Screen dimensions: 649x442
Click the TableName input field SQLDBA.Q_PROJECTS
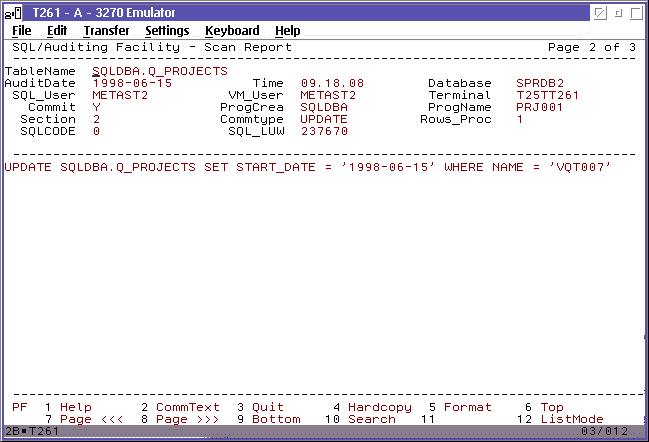point(160,71)
